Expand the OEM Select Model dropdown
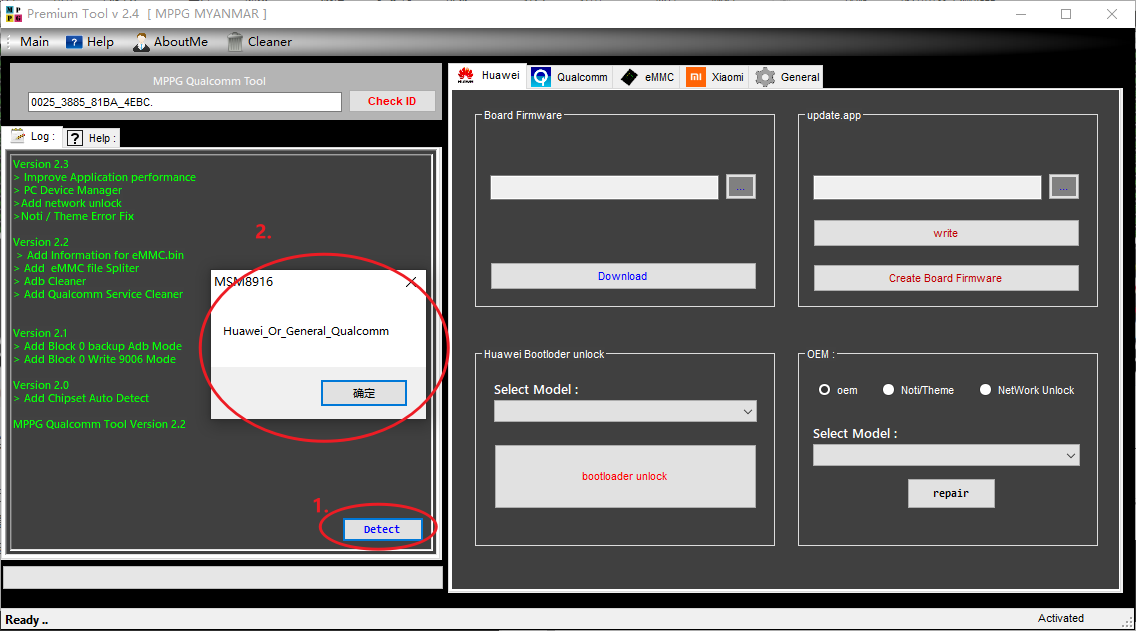Viewport: 1136px width, 631px height. point(1071,456)
